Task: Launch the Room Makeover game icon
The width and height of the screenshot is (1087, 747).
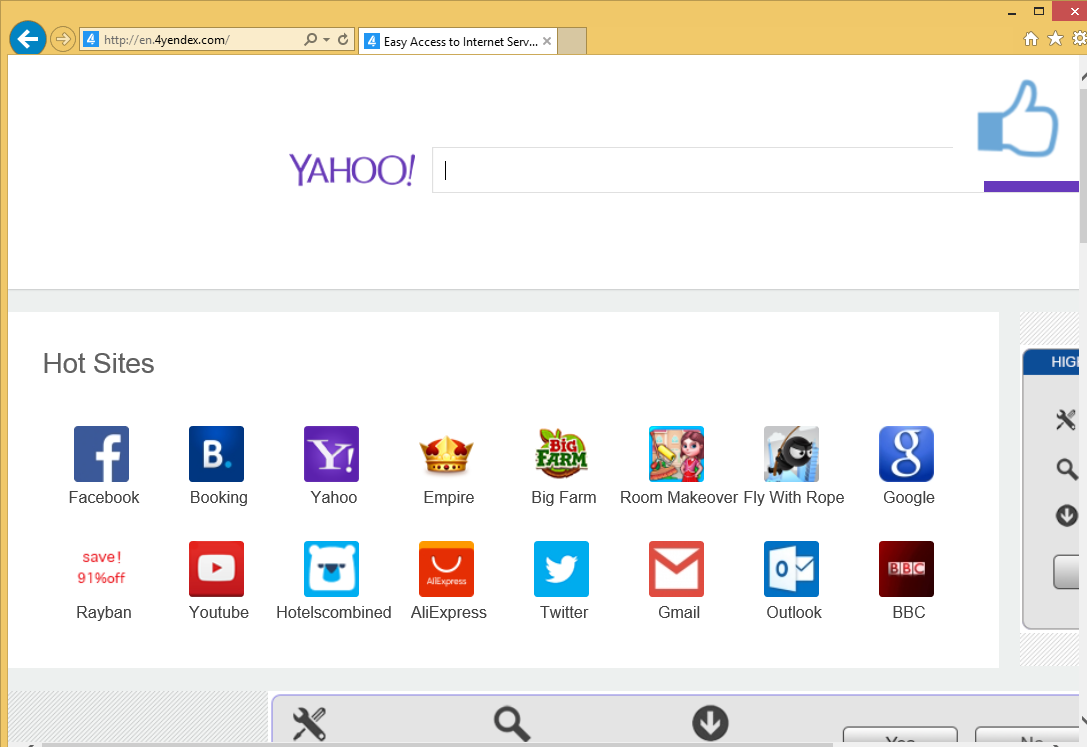Action: click(677, 454)
